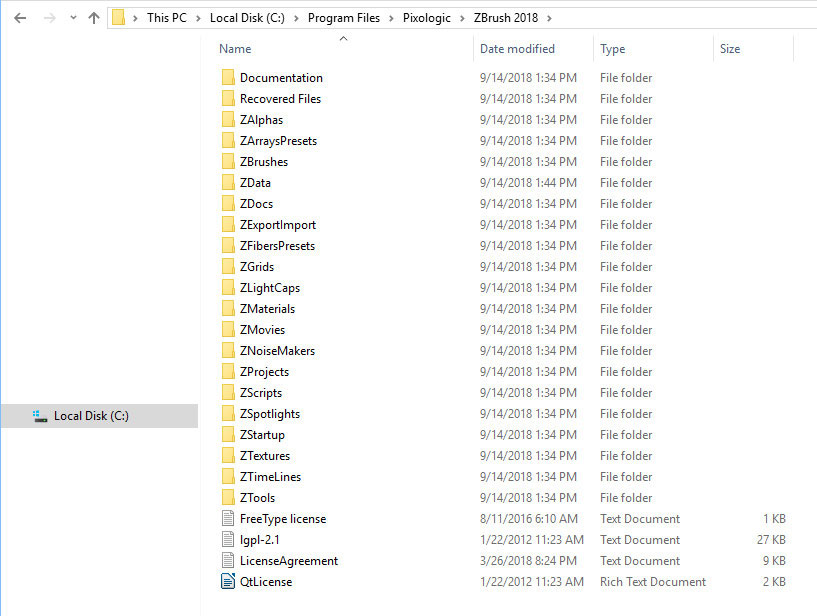Image resolution: width=817 pixels, height=616 pixels.
Task: Click the Local Disk drive icon in the sidebar
Action: click(40, 416)
